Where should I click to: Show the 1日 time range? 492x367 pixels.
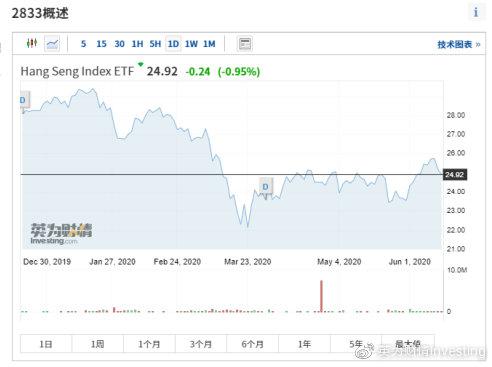coord(46,344)
